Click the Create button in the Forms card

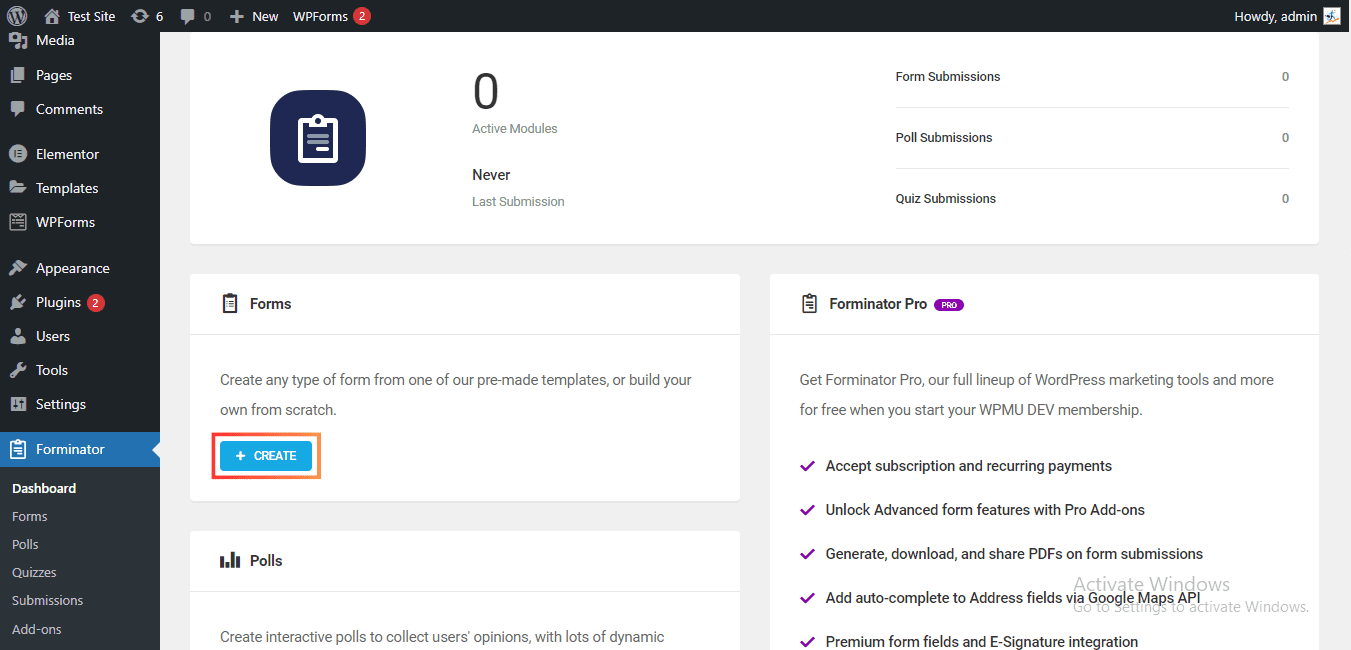[265, 455]
